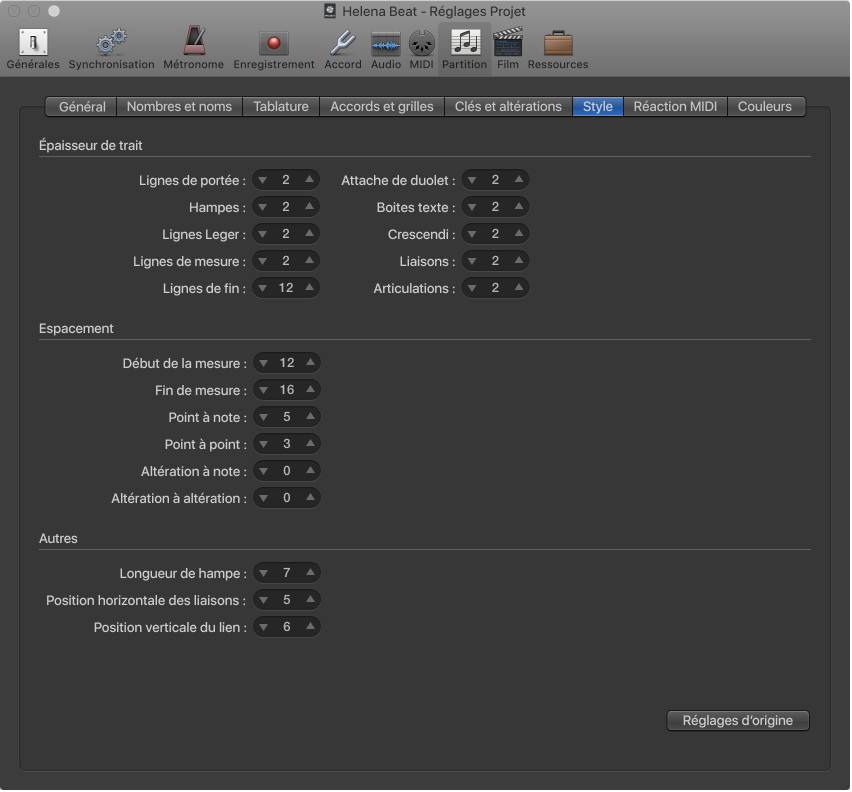This screenshot has width=852, height=792.
Task: Decrease Lignes de fin value
Action: click(263, 288)
